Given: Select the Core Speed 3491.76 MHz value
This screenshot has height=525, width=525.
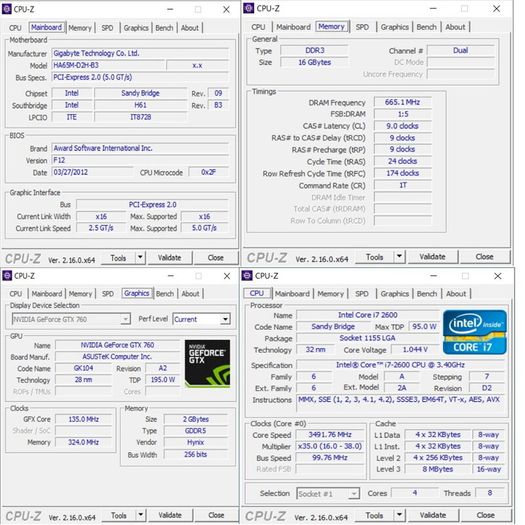Looking at the screenshot, I should click(330, 435).
